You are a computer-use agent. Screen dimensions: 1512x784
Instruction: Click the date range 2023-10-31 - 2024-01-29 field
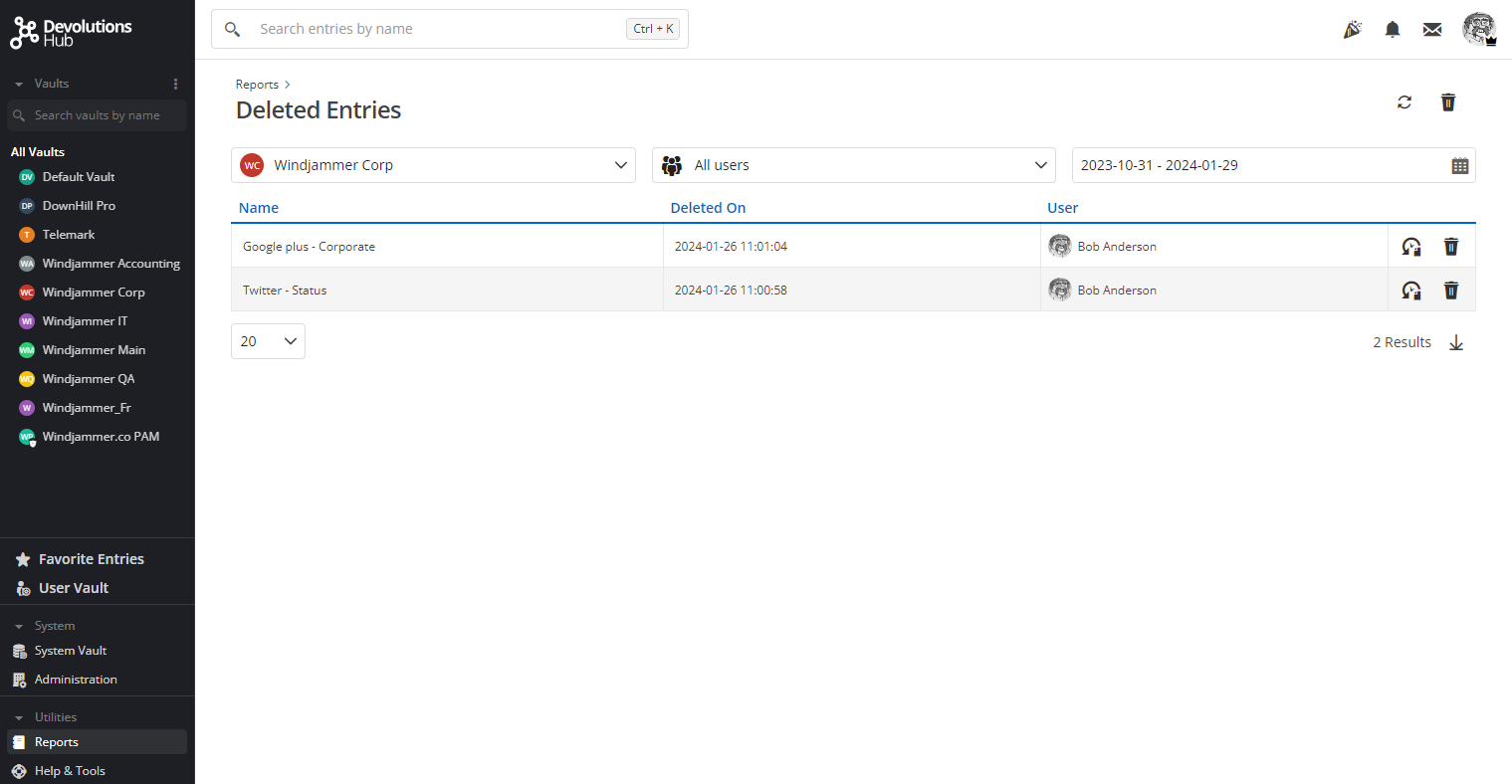1273,165
